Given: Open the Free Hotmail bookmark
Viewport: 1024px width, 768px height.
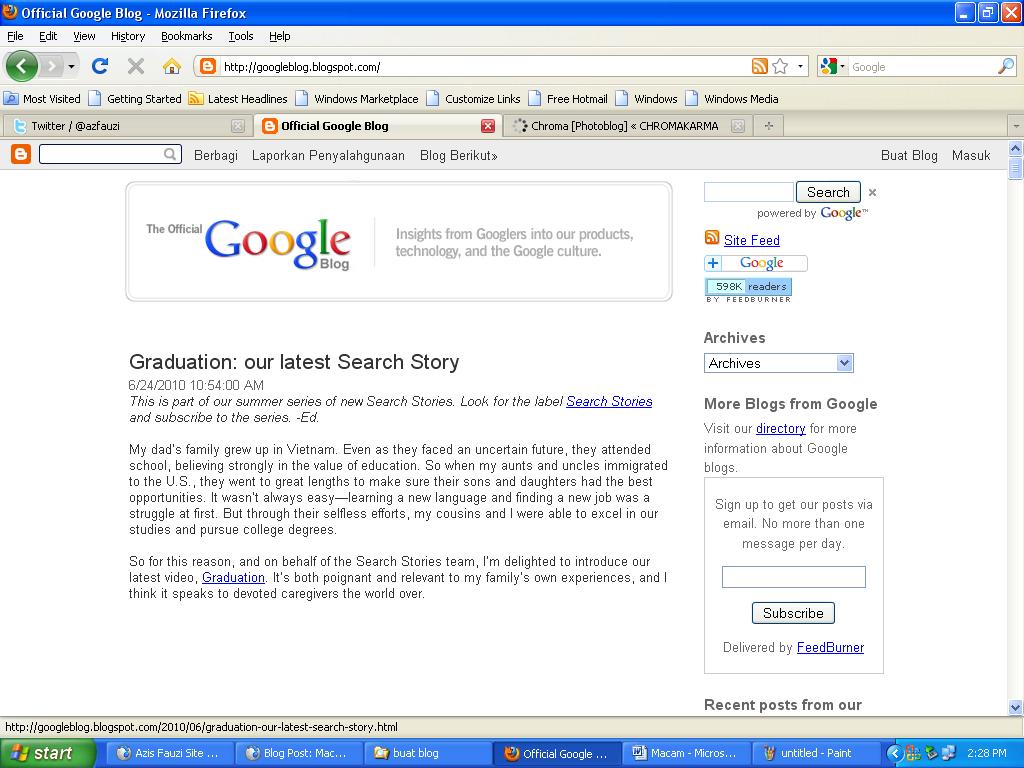Looking at the screenshot, I should coord(568,99).
